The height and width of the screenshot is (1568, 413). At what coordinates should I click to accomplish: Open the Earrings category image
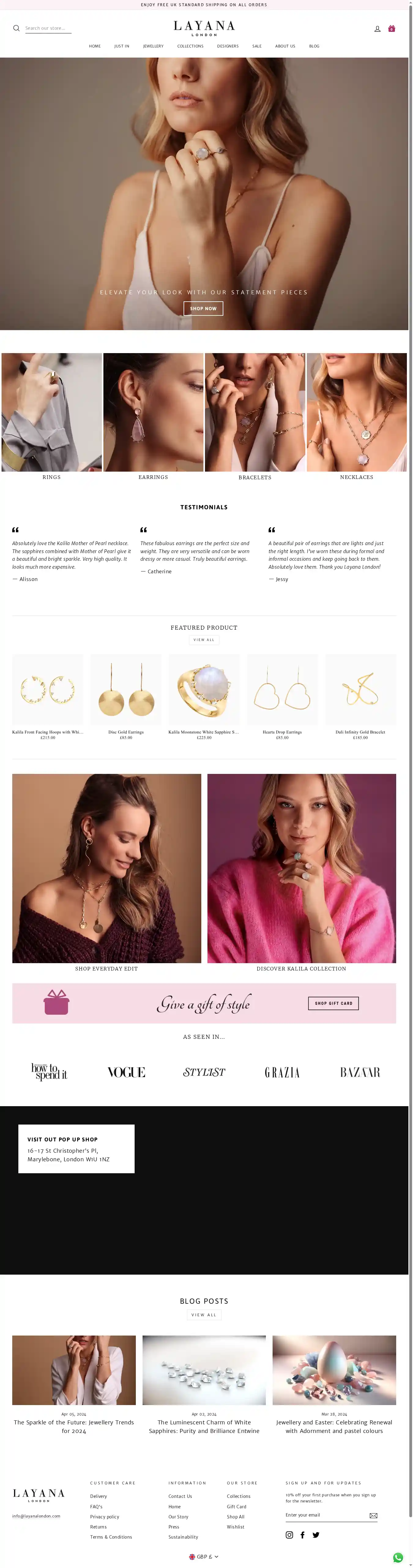click(153, 412)
